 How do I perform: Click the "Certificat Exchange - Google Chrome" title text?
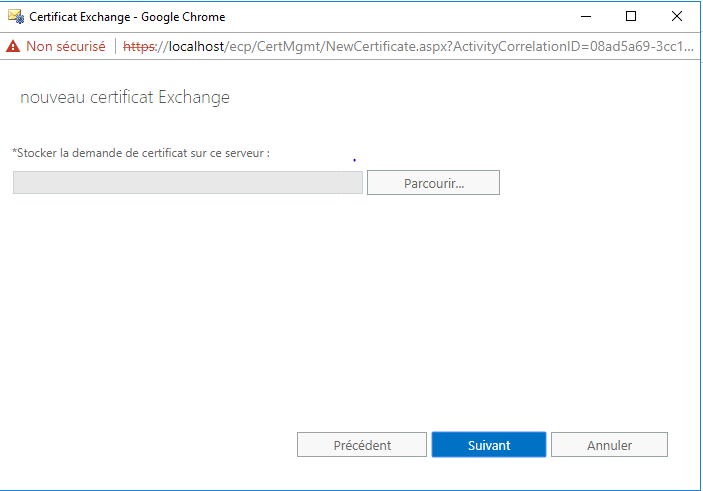click(127, 17)
